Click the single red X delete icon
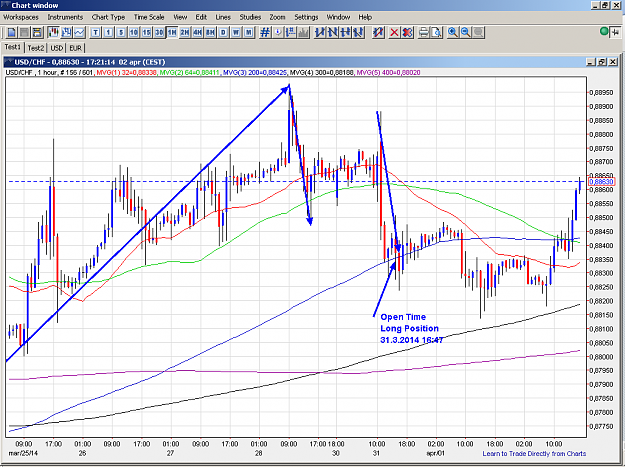 tap(394, 32)
